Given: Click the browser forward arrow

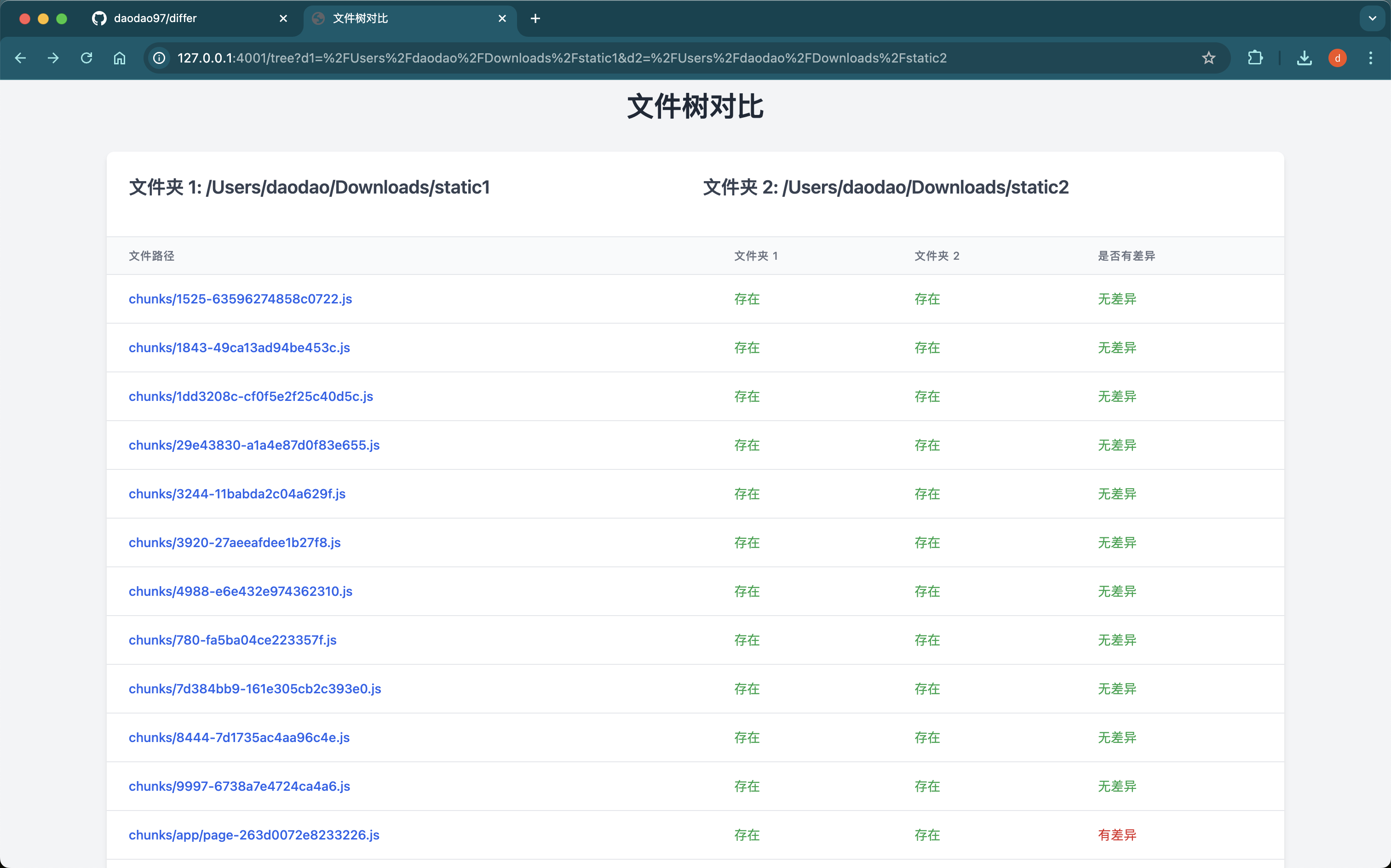Looking at the screenshot, I should 53,58.
